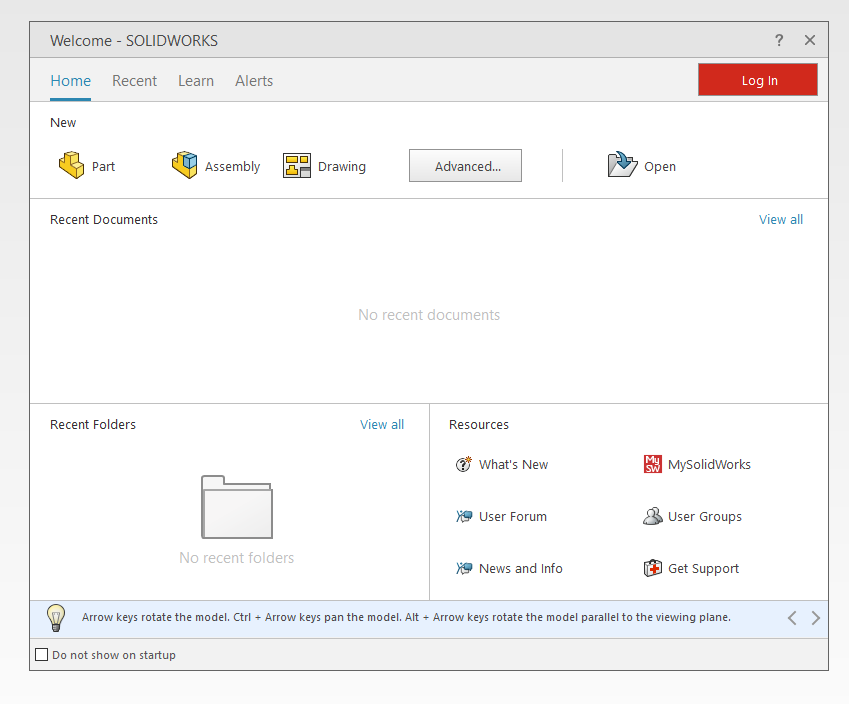Show the next tip arrow
Screen dimensions: 849x704
click(816, 618)
